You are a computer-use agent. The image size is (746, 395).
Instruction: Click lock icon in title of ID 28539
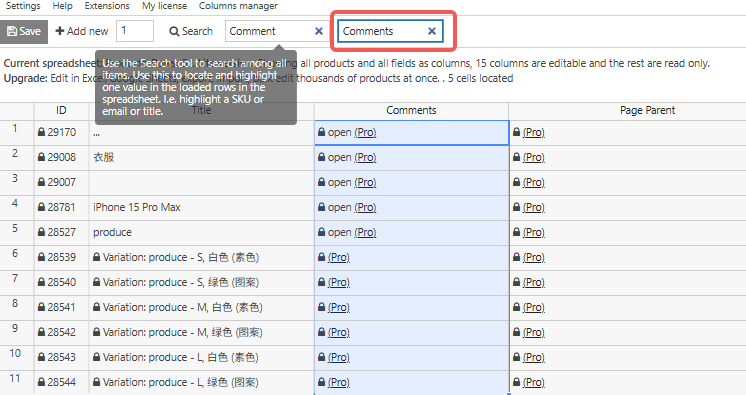point(97,257)
